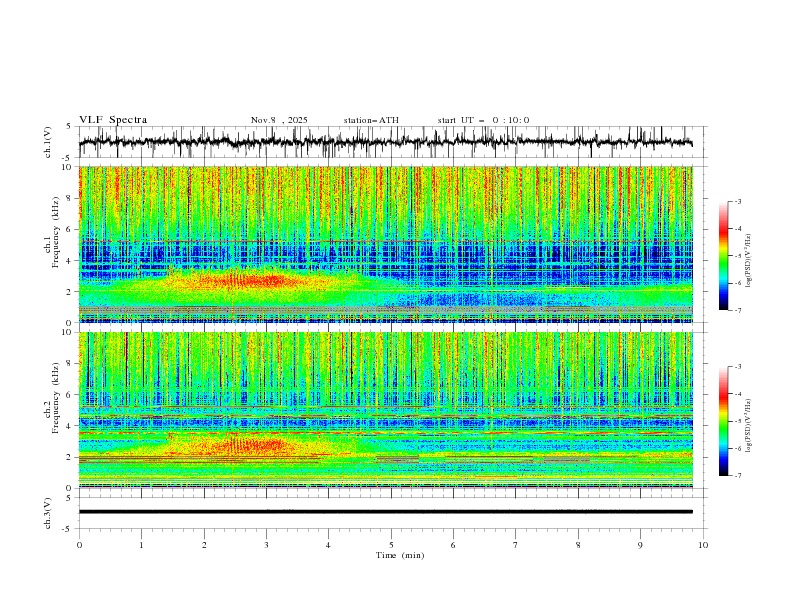Click the "1" tick on the Time axis
Screen dimensions: 792x612
141,545
